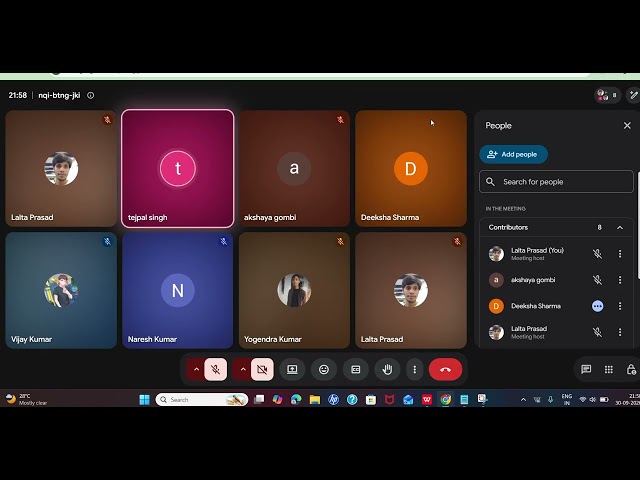Image resolution: width=640 pixels, height=480 pixels.
Task: Open Task View on the taskbar
Action: pyautogui.click(x=259, y=400)
